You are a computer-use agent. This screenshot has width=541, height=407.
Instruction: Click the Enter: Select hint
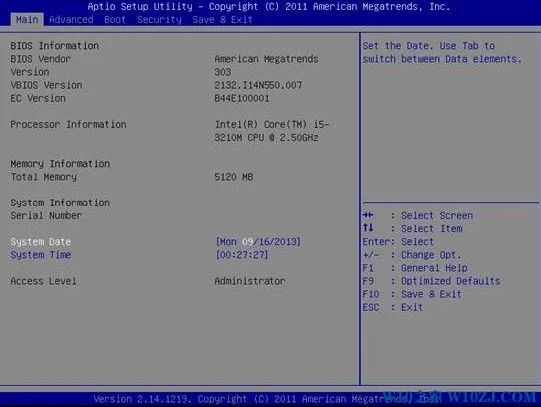click(398, 242)
